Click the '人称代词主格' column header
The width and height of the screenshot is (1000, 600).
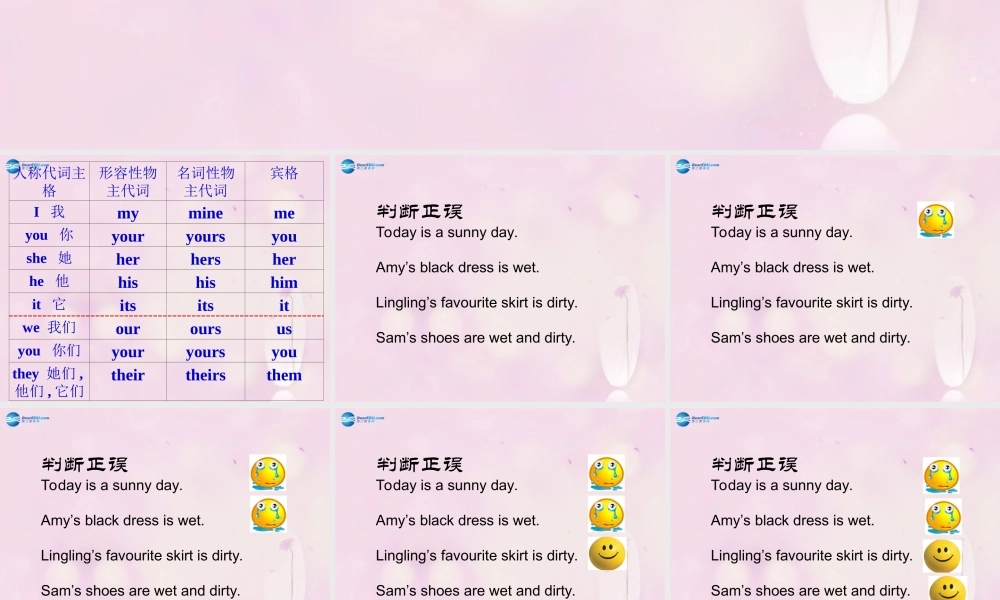49,181
